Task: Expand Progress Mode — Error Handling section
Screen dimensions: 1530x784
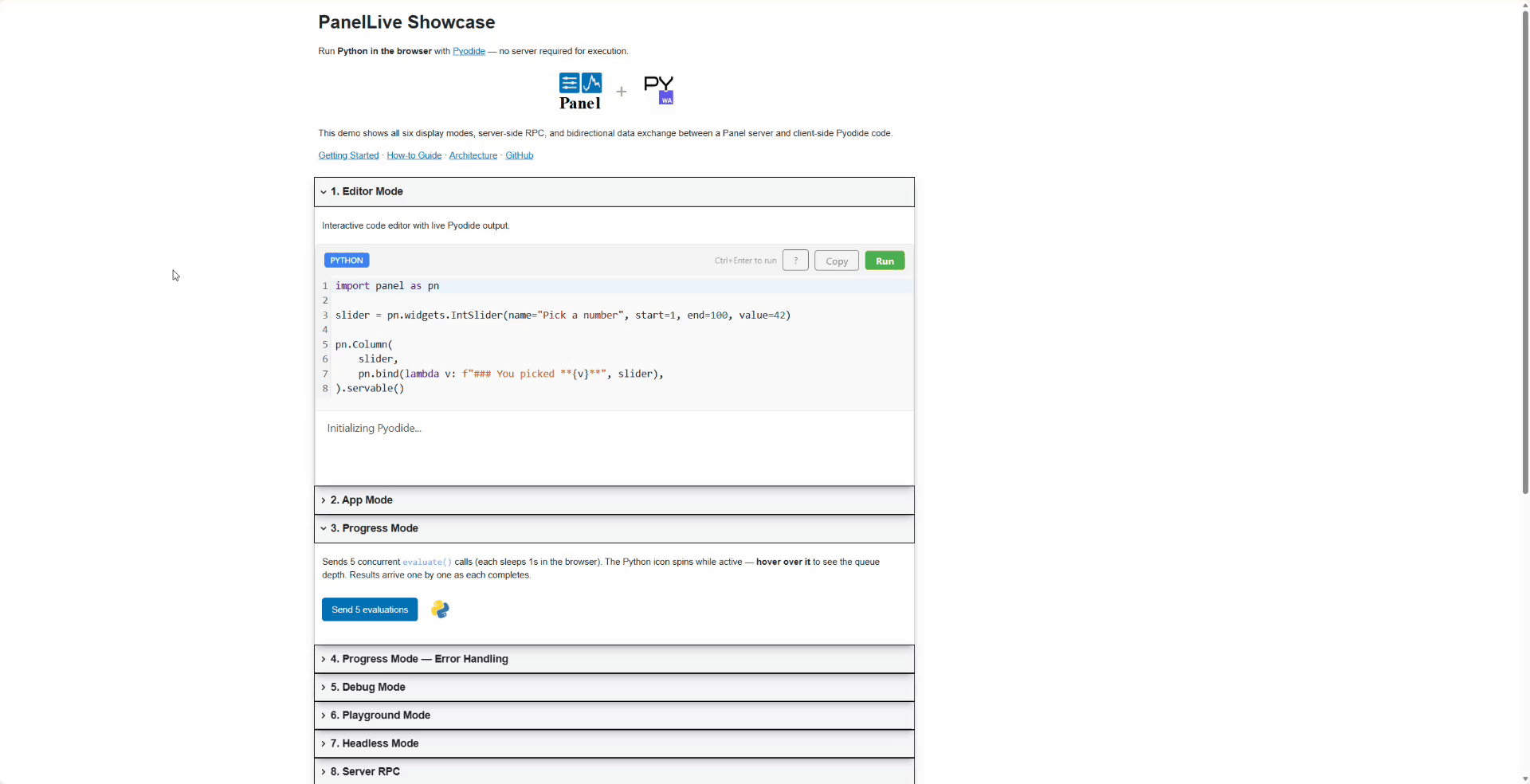Action: coord(418,659)
